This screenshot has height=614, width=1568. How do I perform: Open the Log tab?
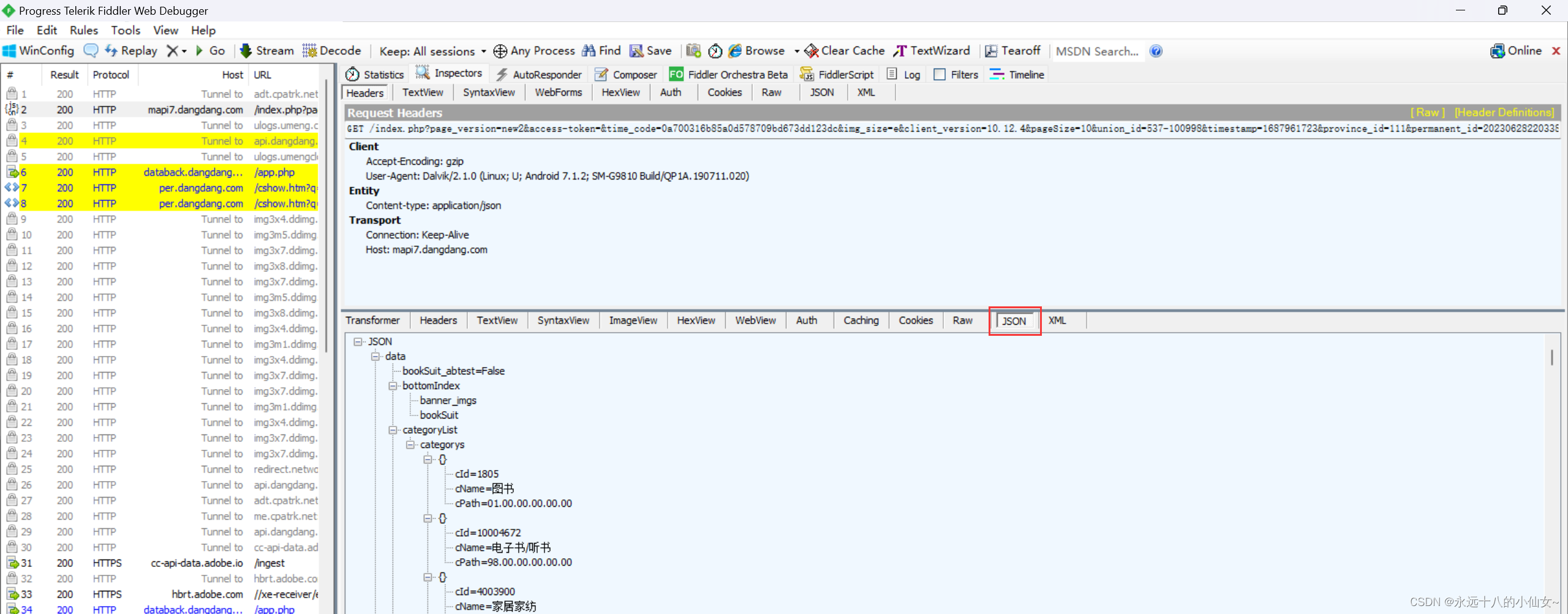pos(903,74)
